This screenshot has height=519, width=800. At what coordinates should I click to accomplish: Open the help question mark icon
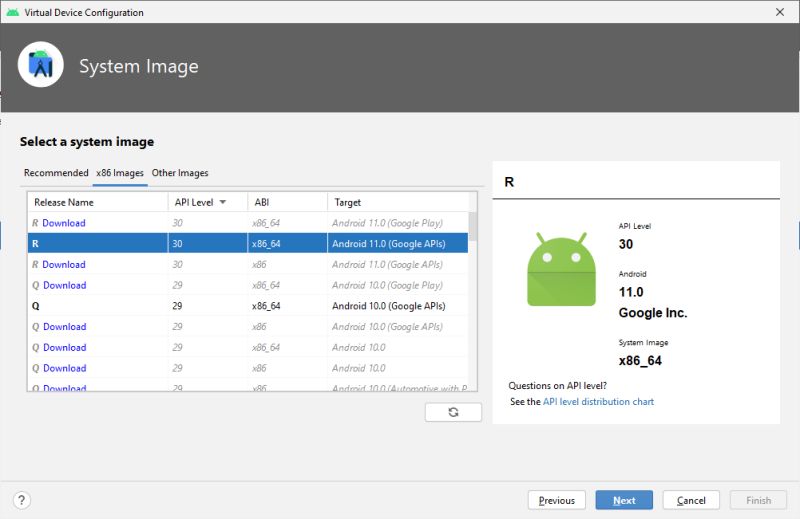21,500
